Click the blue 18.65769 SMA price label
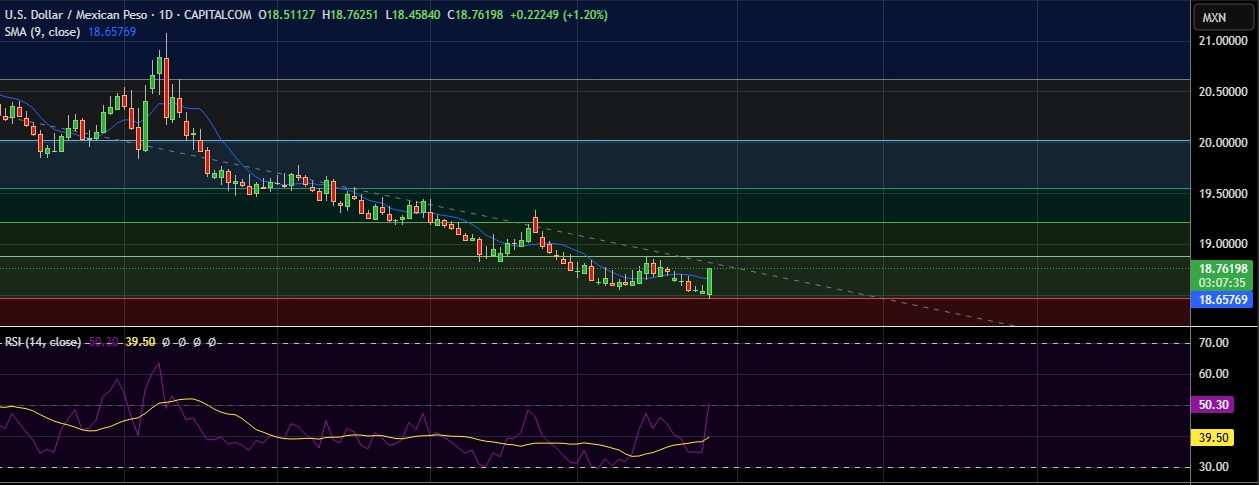Screen dimensions: 1259x485 [1221, 300]
